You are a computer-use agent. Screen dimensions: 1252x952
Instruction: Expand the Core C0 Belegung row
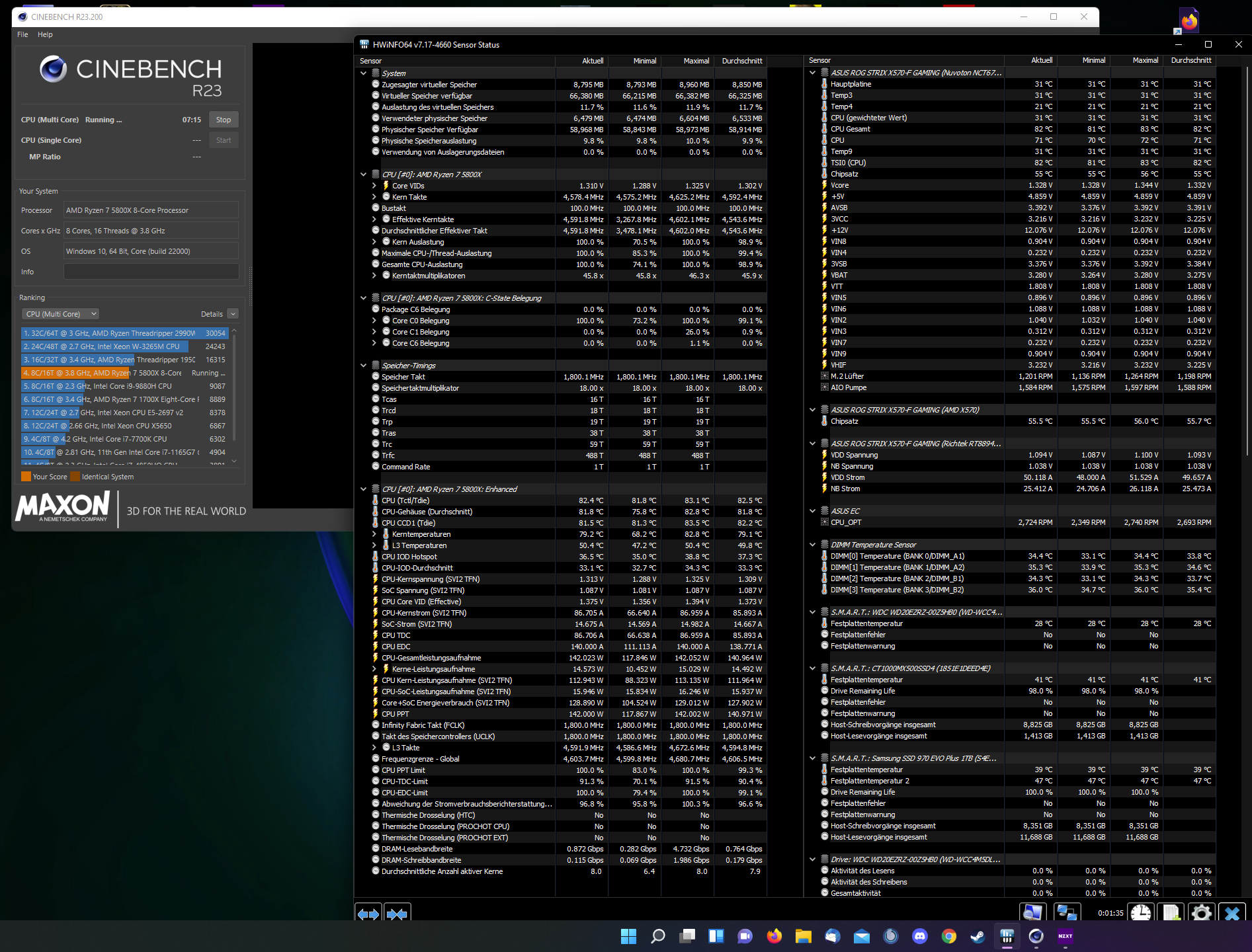tap(374, 321)
